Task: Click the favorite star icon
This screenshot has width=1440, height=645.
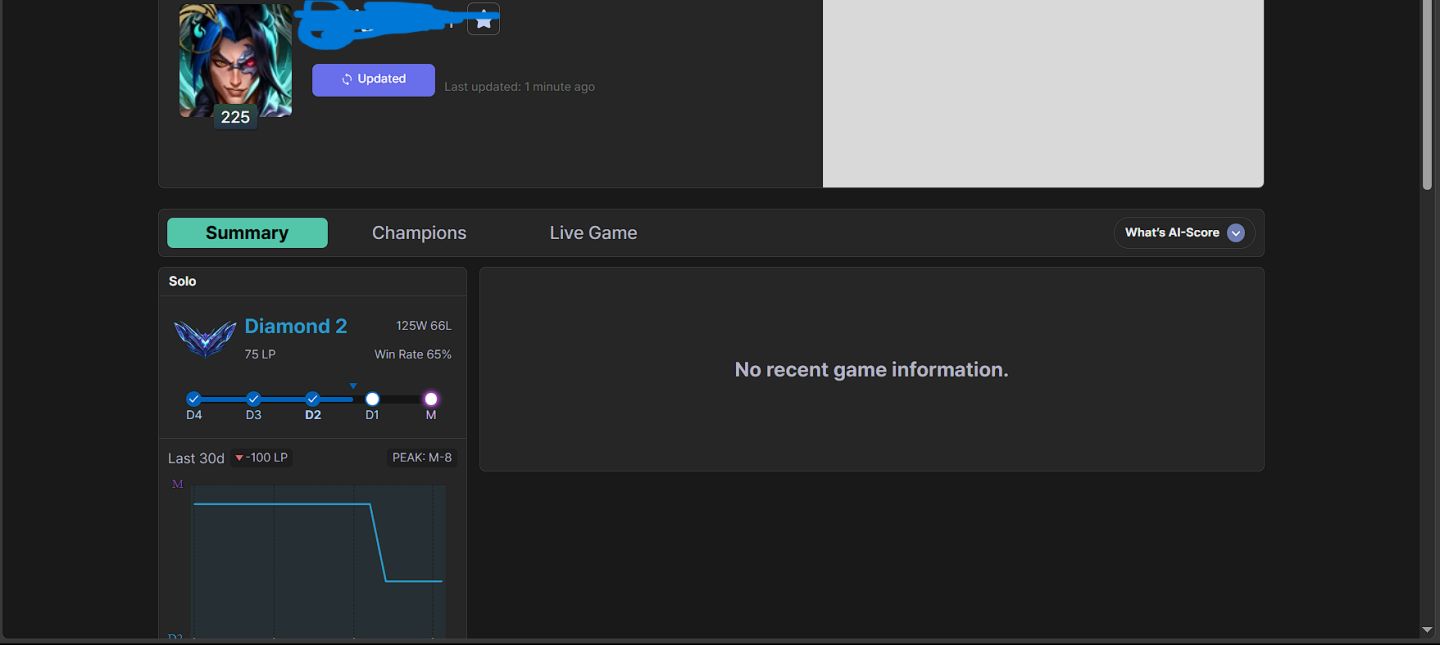Action: [x=483, y=19]
